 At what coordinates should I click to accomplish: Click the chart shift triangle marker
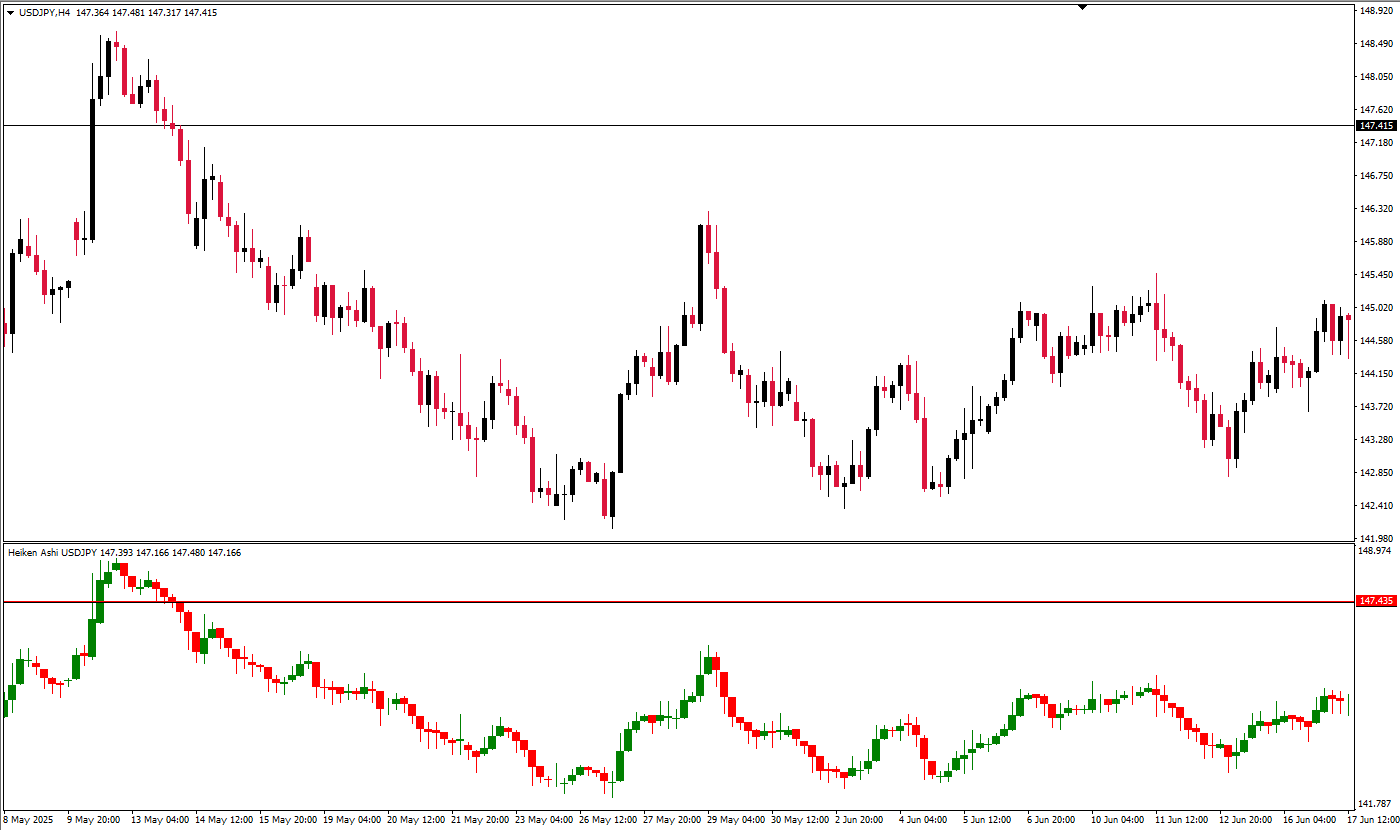pyautogui.click(x=1082, y=7)
